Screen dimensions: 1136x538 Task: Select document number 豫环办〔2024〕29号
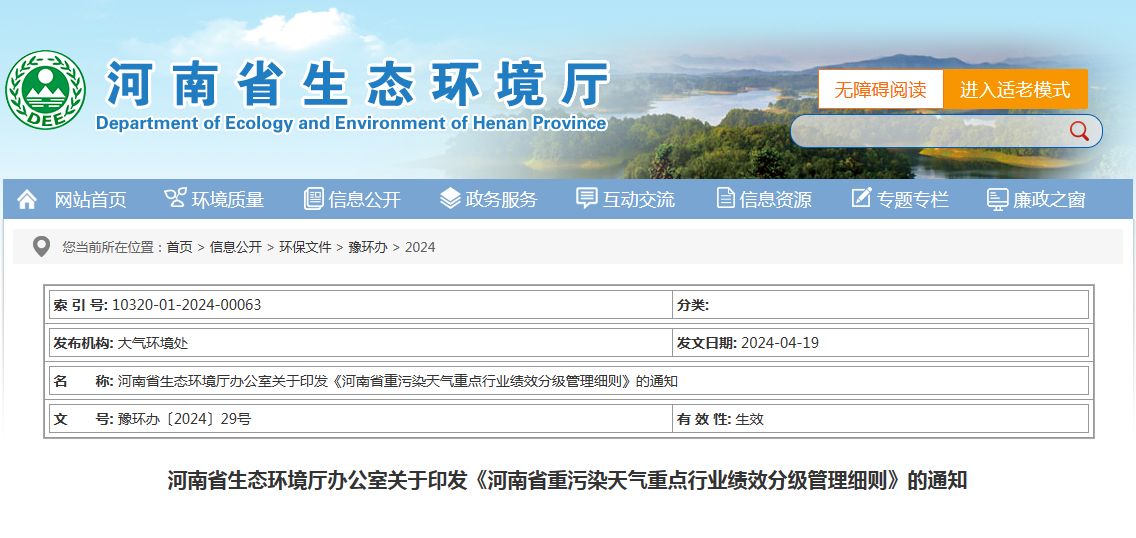point(185,419)
